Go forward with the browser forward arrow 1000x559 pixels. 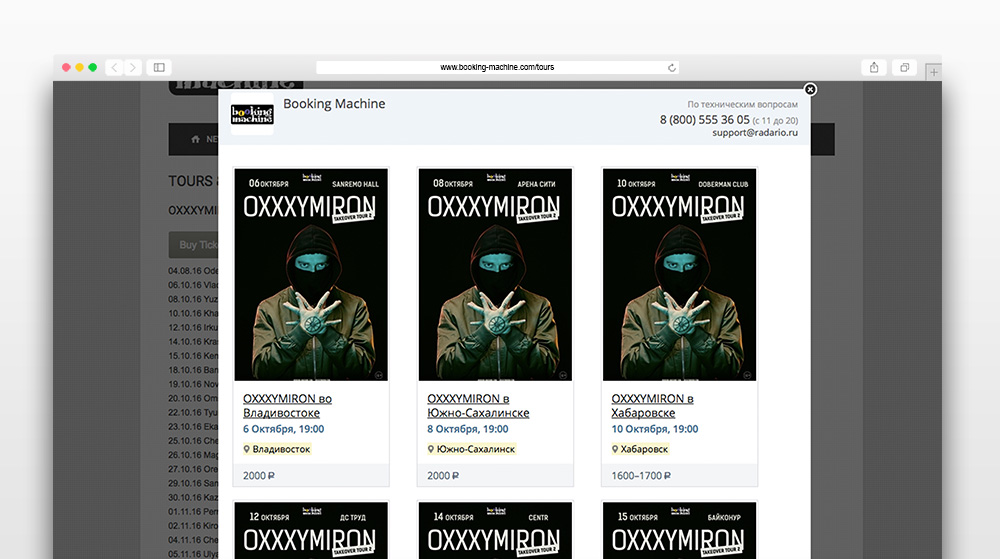[x=133, y=67]
